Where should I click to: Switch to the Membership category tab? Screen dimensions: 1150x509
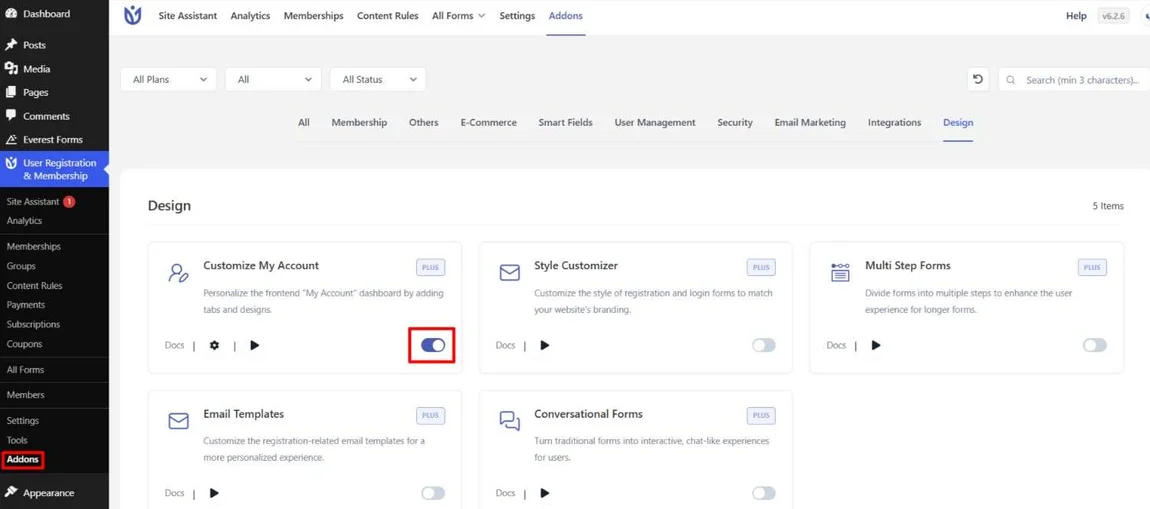click(359, 122)
